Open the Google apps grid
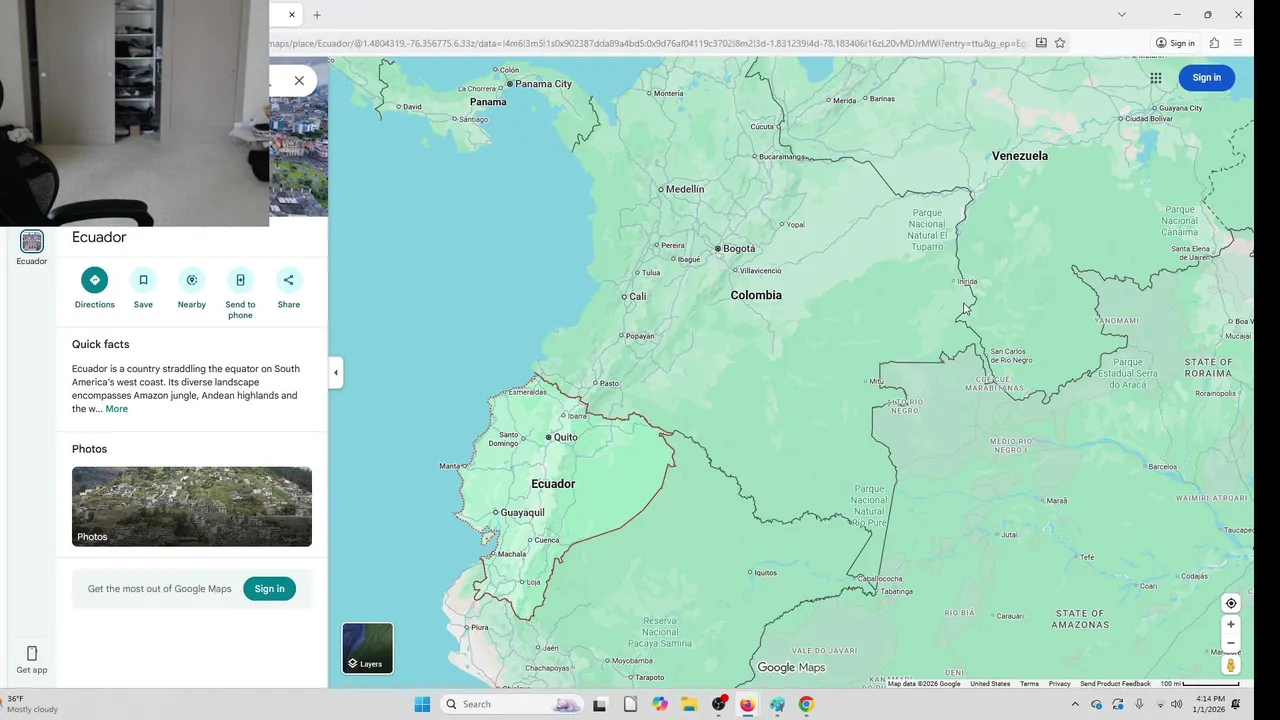The height and width of the screenshot is (720, 1280). [1156, 78]
